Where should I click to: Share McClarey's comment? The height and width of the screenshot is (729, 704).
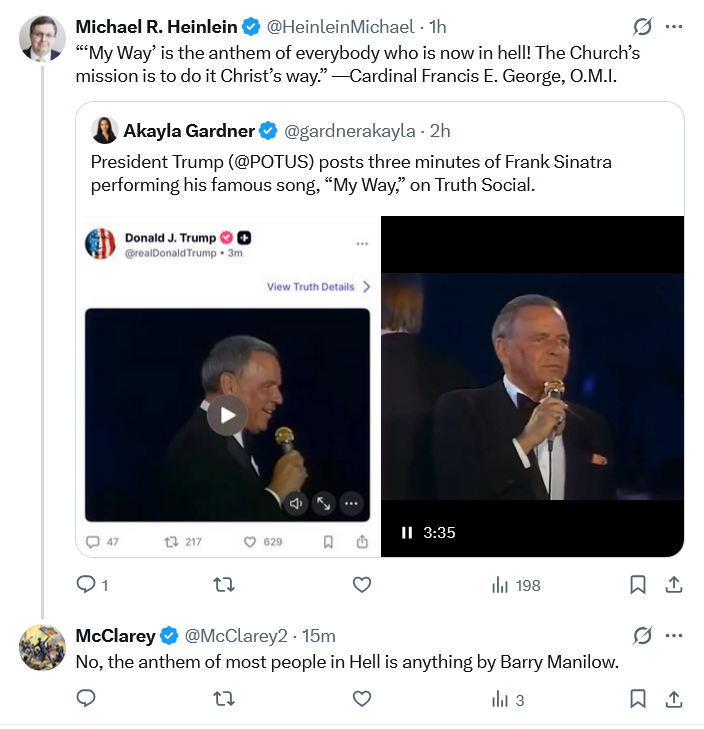674,699
